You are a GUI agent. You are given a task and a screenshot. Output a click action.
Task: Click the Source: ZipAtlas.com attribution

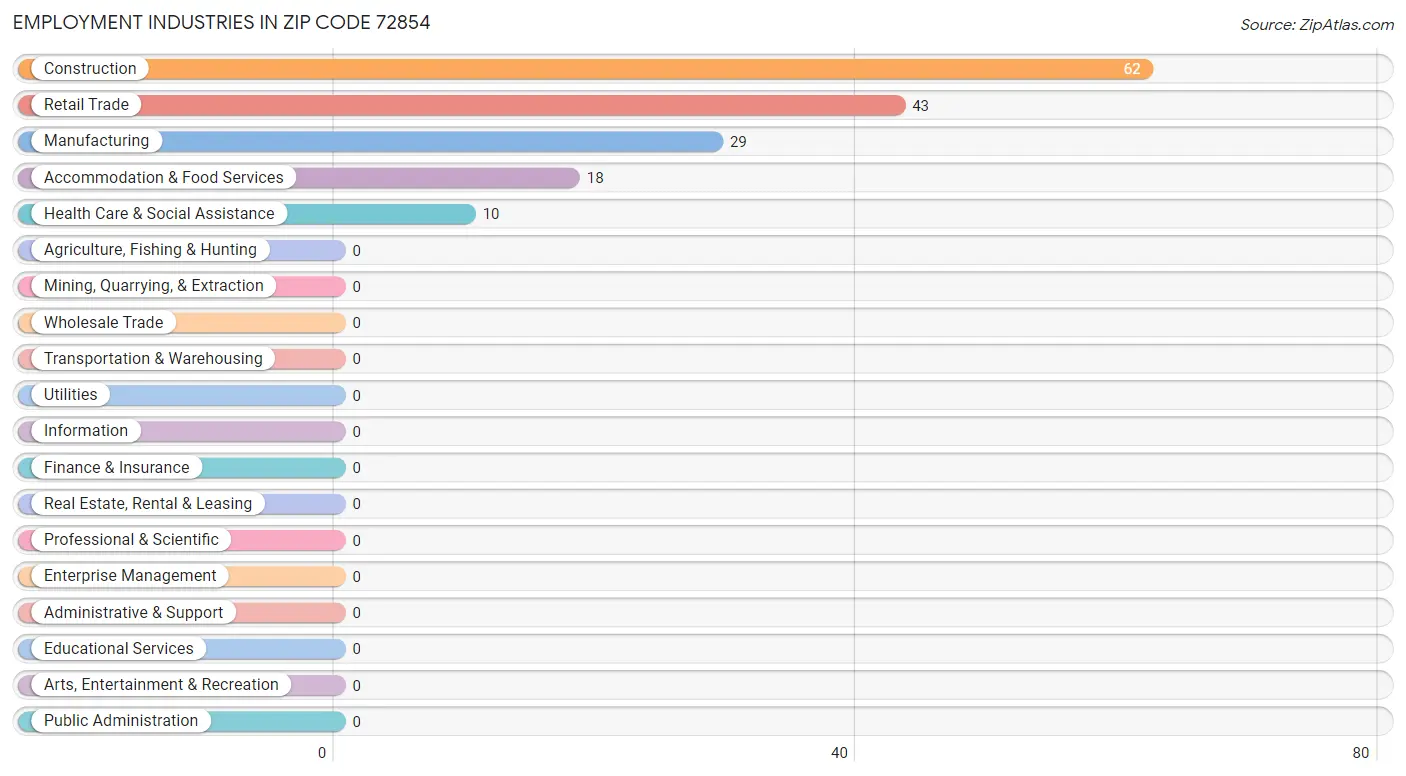coord(1317,25)
